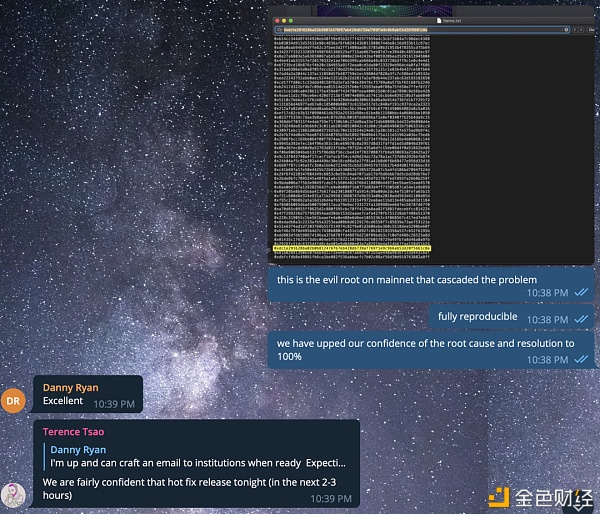Click read checkmarks on the '100%' confidence message
600x514 pixels.
tap(581, 359)
